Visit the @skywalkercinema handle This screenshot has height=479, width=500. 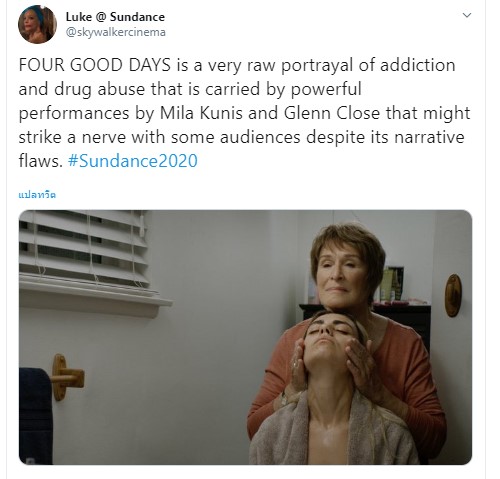pos(116,32)
